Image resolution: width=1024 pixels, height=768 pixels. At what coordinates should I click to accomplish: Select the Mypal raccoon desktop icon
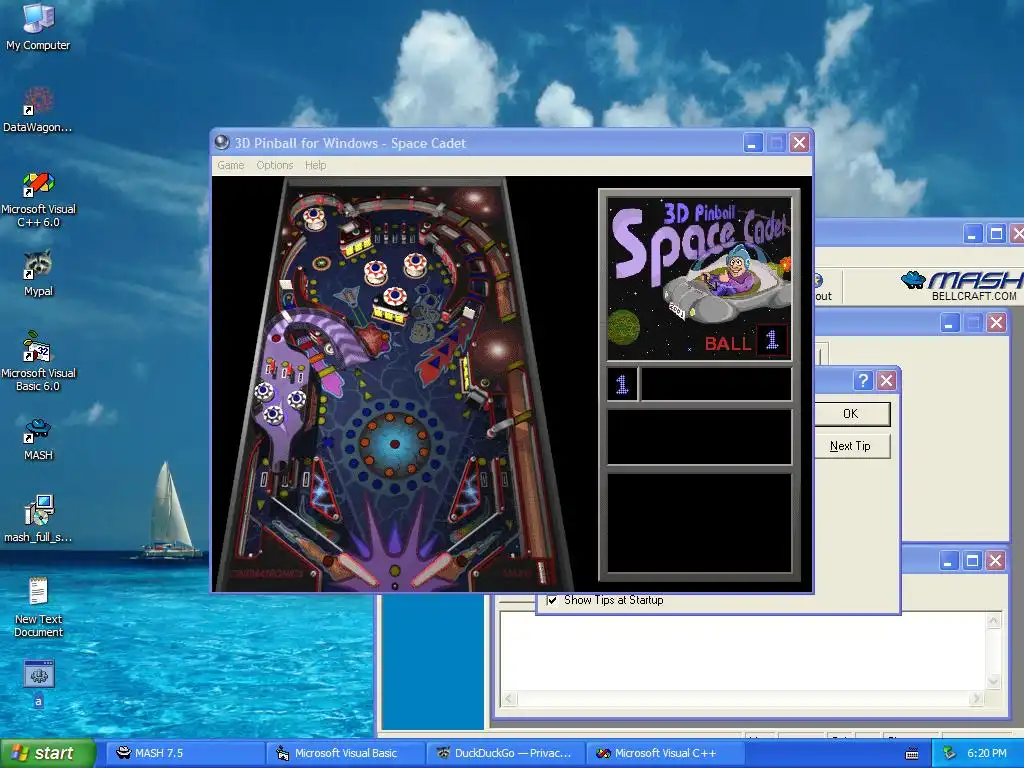(x=38, y=273)
